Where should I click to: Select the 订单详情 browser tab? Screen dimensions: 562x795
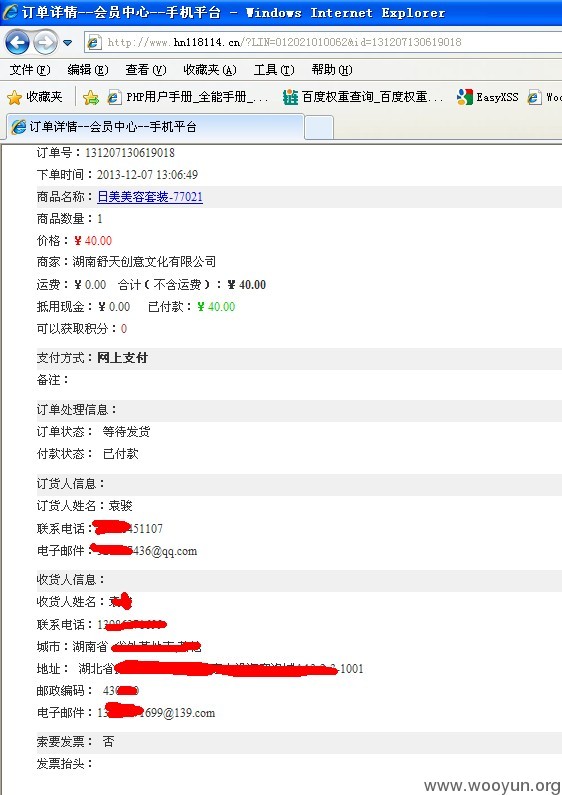tap(155, 127)
